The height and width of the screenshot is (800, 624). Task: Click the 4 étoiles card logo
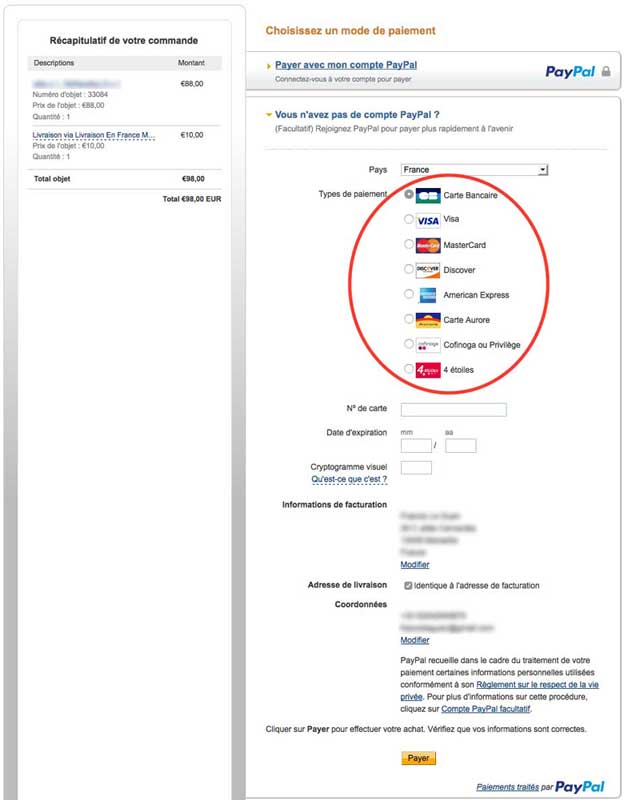(x=428, y=370)
